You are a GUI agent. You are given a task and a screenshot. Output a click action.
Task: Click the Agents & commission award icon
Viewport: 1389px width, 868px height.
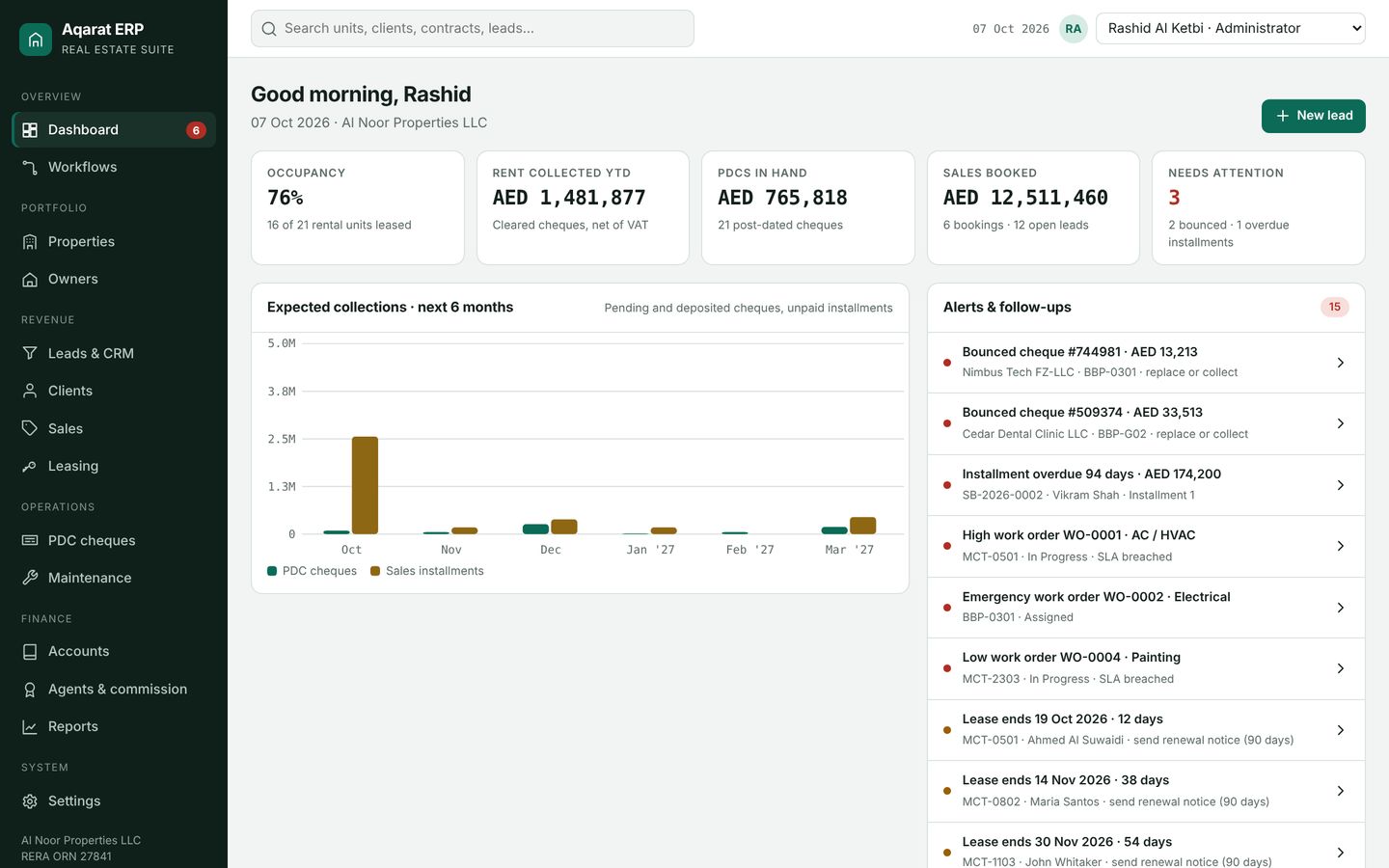[x=30, y=690]
